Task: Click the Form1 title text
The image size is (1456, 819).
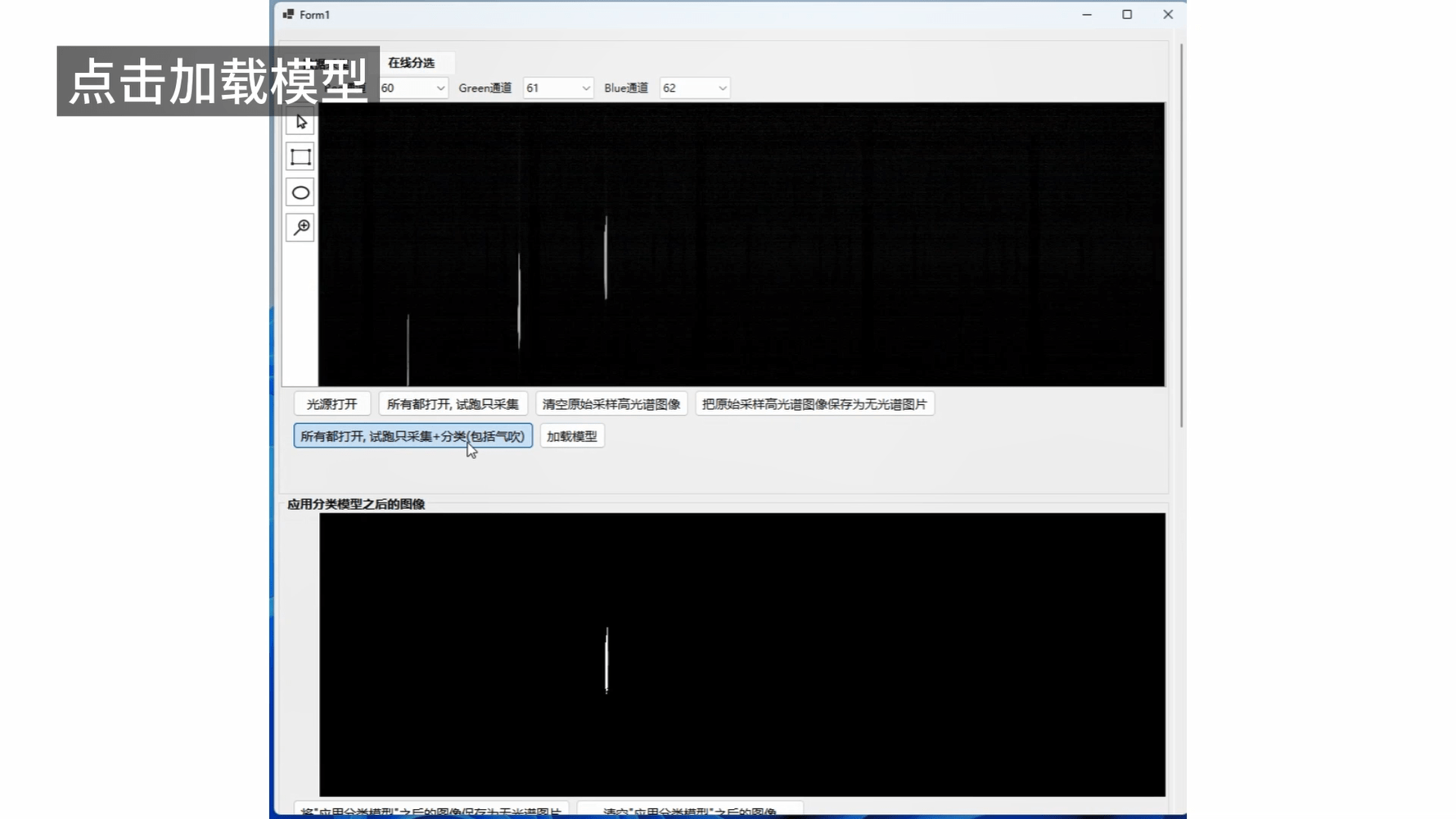Action: (314, 15)
